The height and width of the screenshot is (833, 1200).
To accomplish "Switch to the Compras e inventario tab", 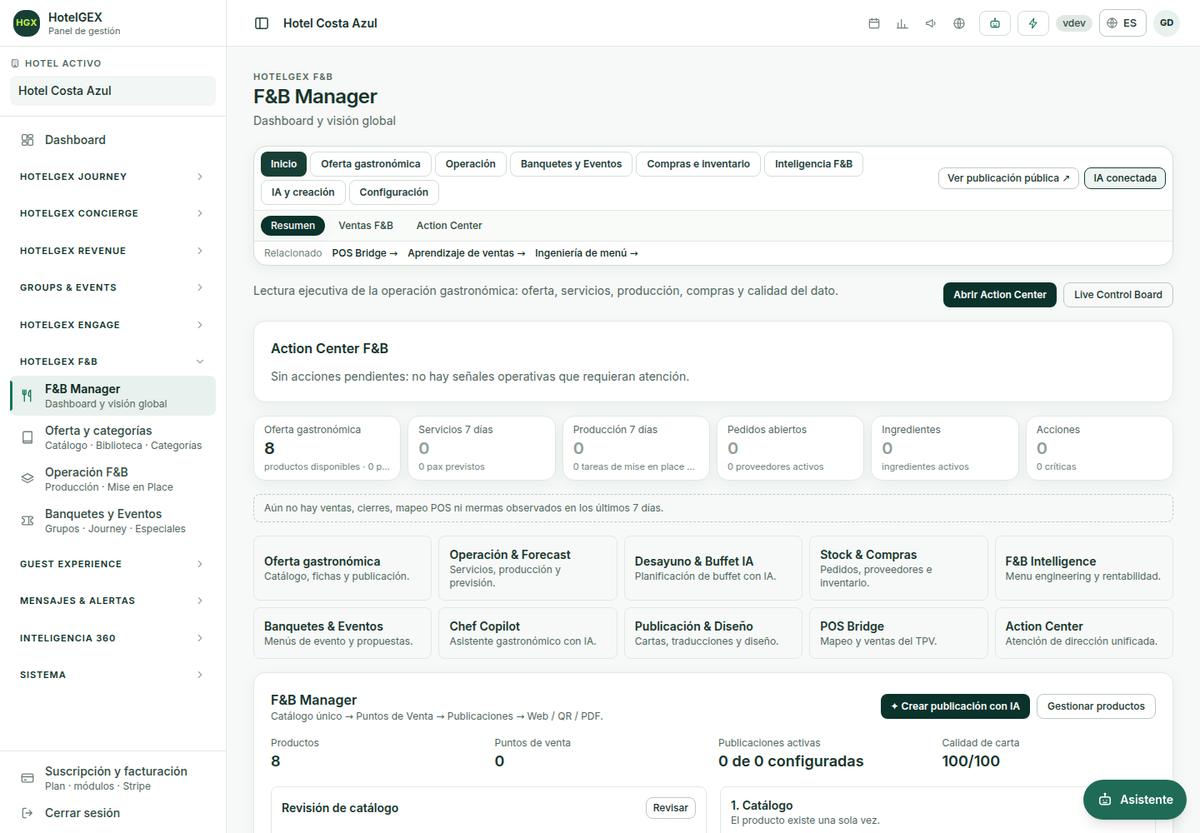I will click(698, 164).
